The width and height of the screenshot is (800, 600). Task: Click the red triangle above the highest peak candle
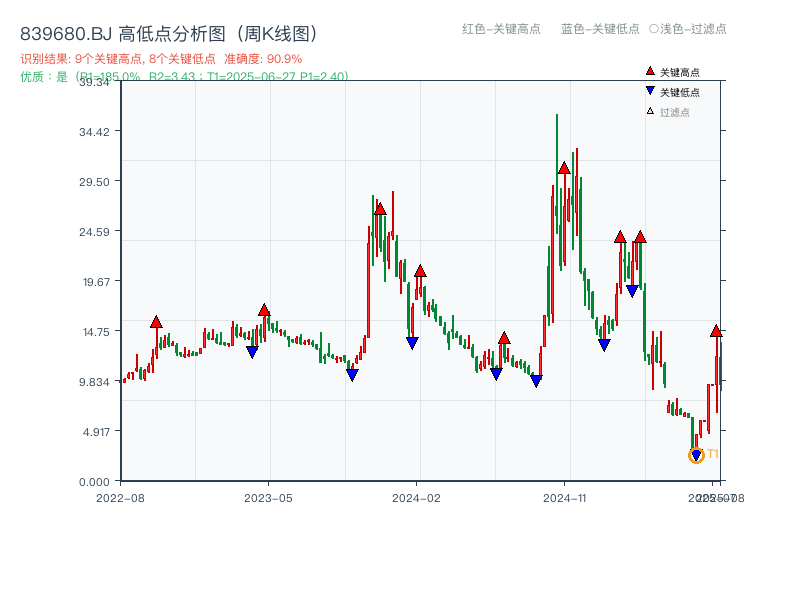tap(564, 170)
